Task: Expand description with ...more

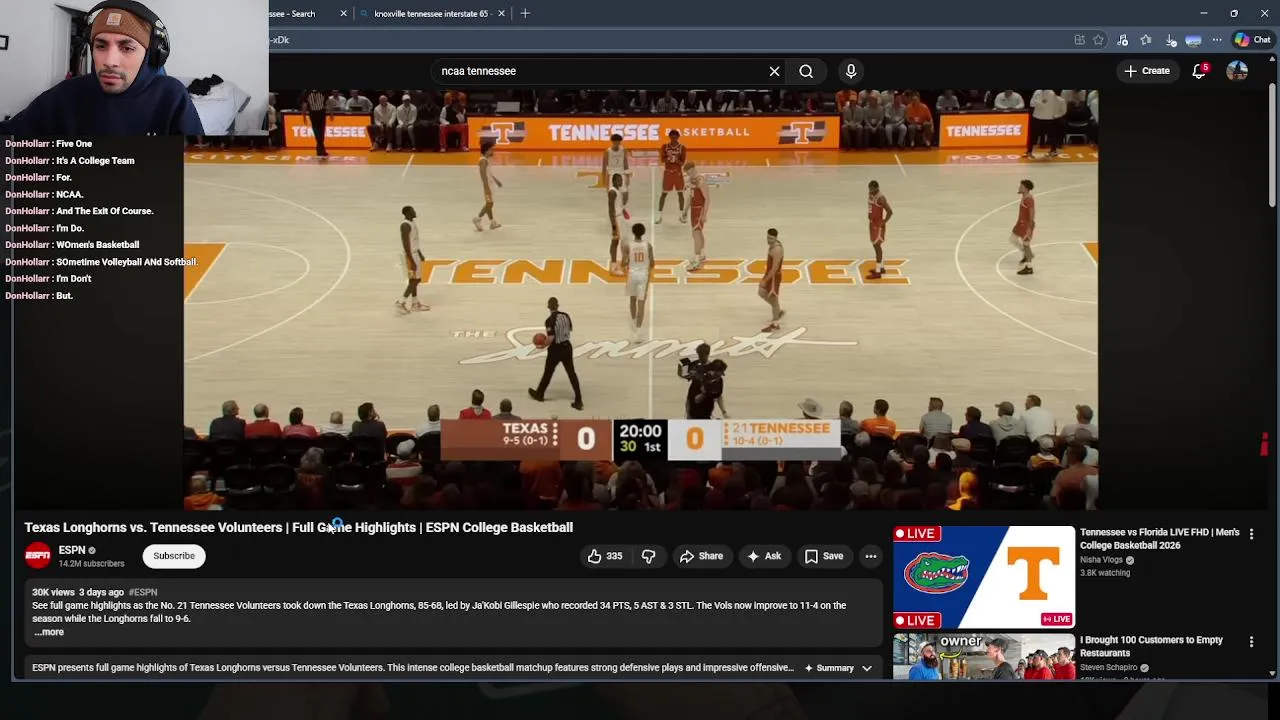Action: point(49,632)
